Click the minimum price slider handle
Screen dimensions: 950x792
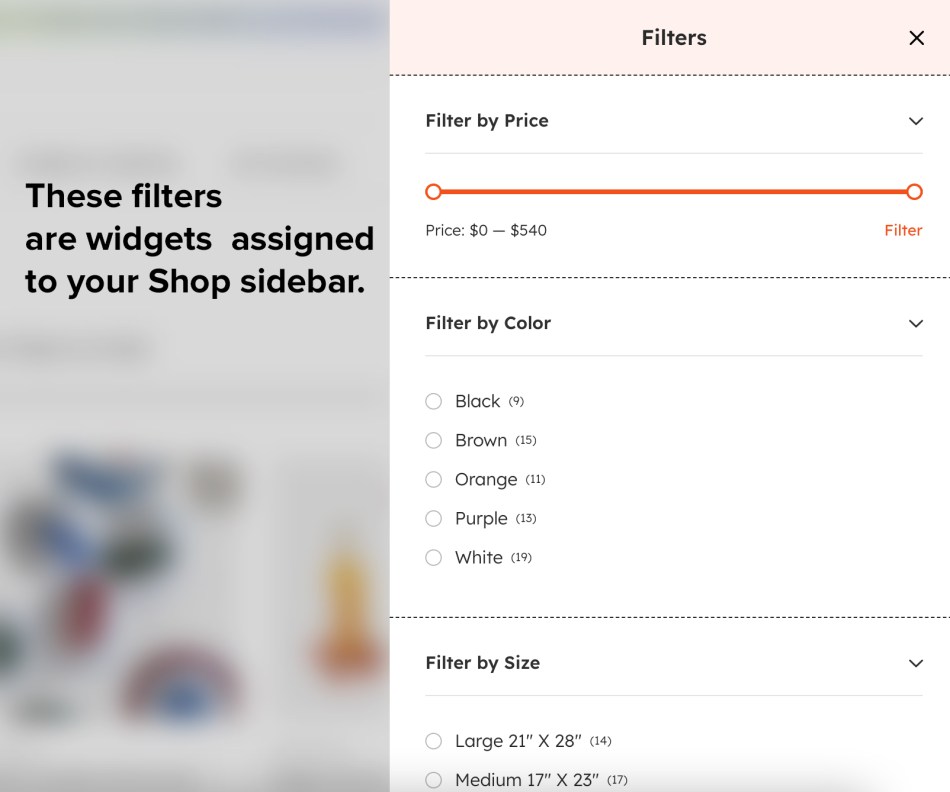pyautogui.click(x=433, y=192)
